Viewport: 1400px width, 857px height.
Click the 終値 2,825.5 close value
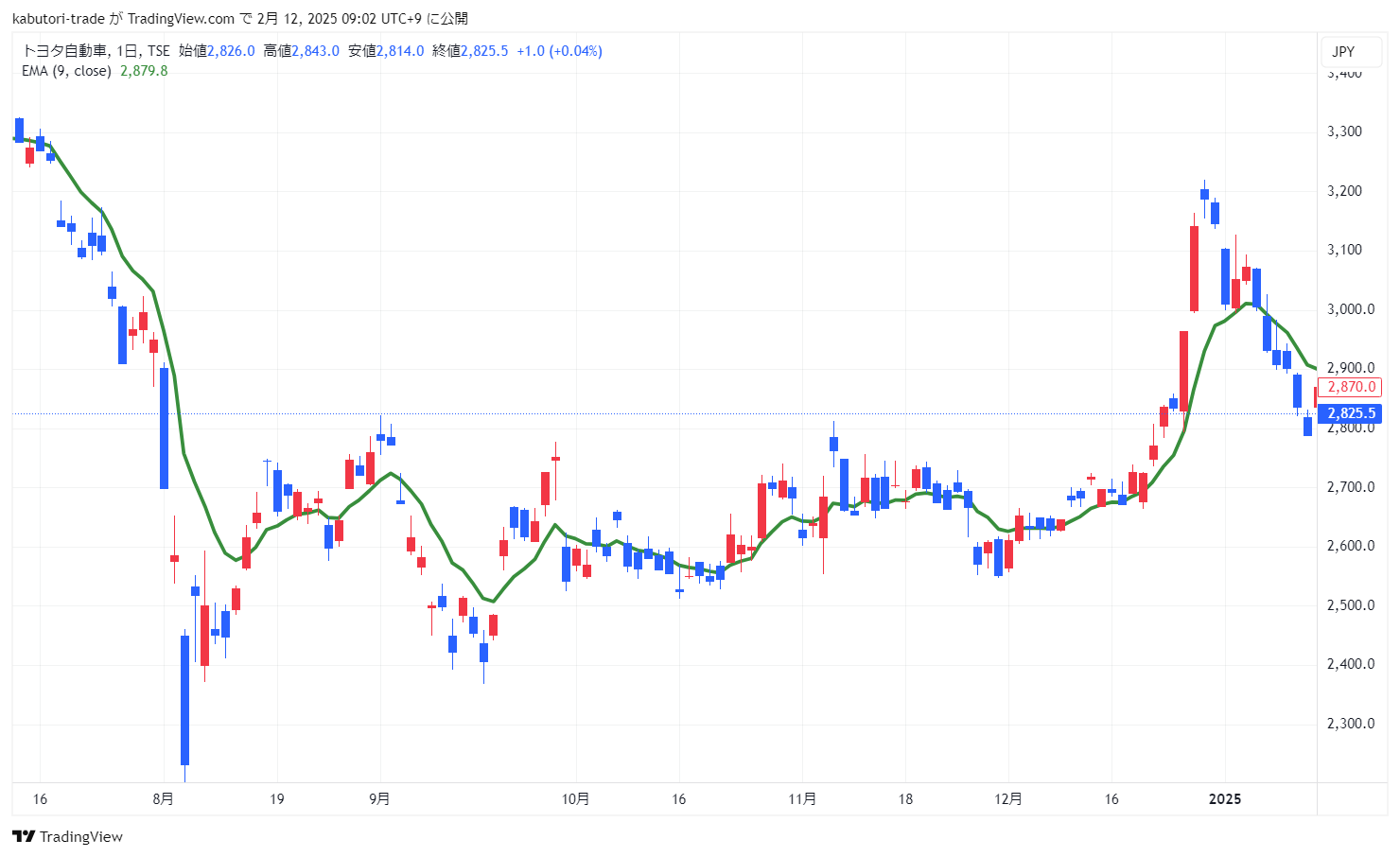click(x=470, y=51)
